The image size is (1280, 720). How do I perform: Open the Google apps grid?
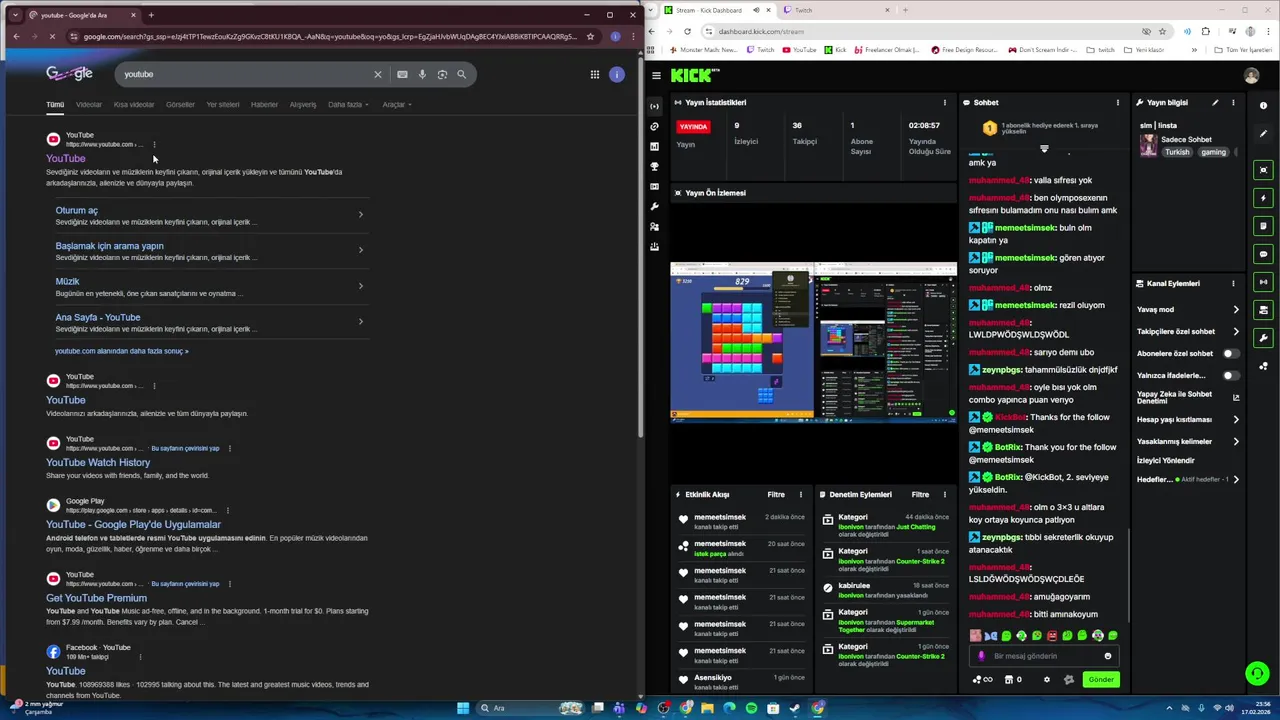[x=594, y=74]
